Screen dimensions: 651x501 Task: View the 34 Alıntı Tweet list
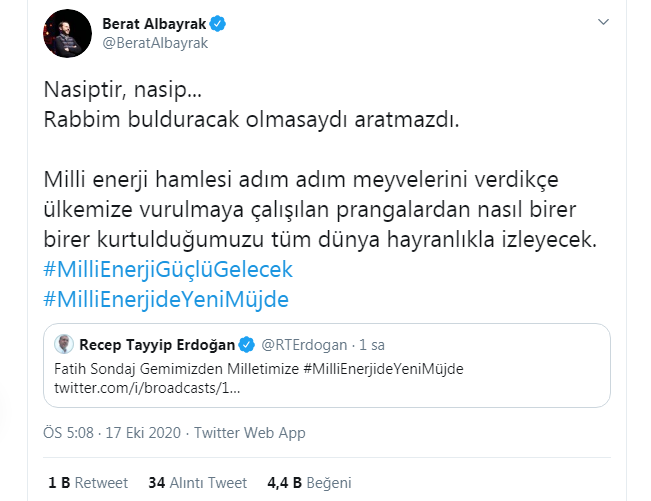pos(196,482)
